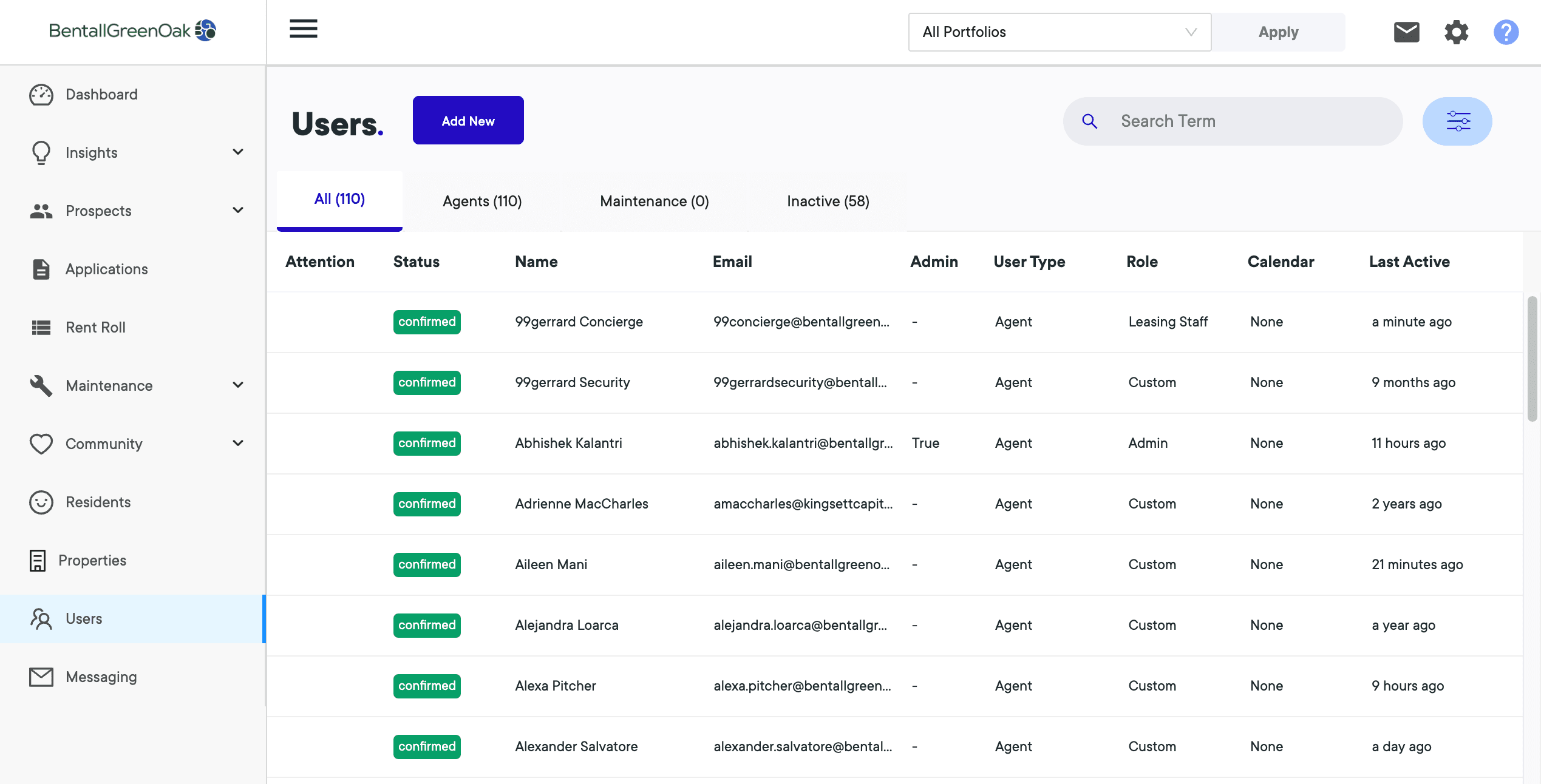Click the Rent Roll list icon
This screenshot has height=784, width=1541.
(x=41, y=328)
